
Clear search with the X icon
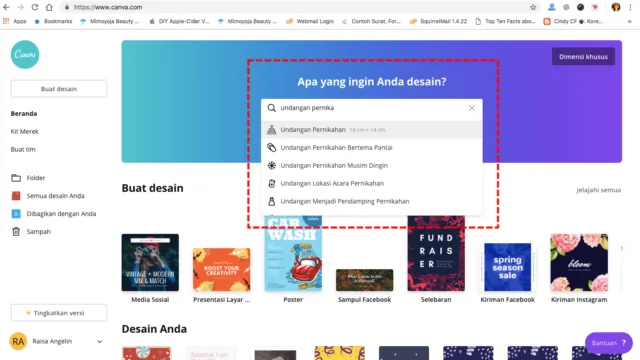click(472, 108)
